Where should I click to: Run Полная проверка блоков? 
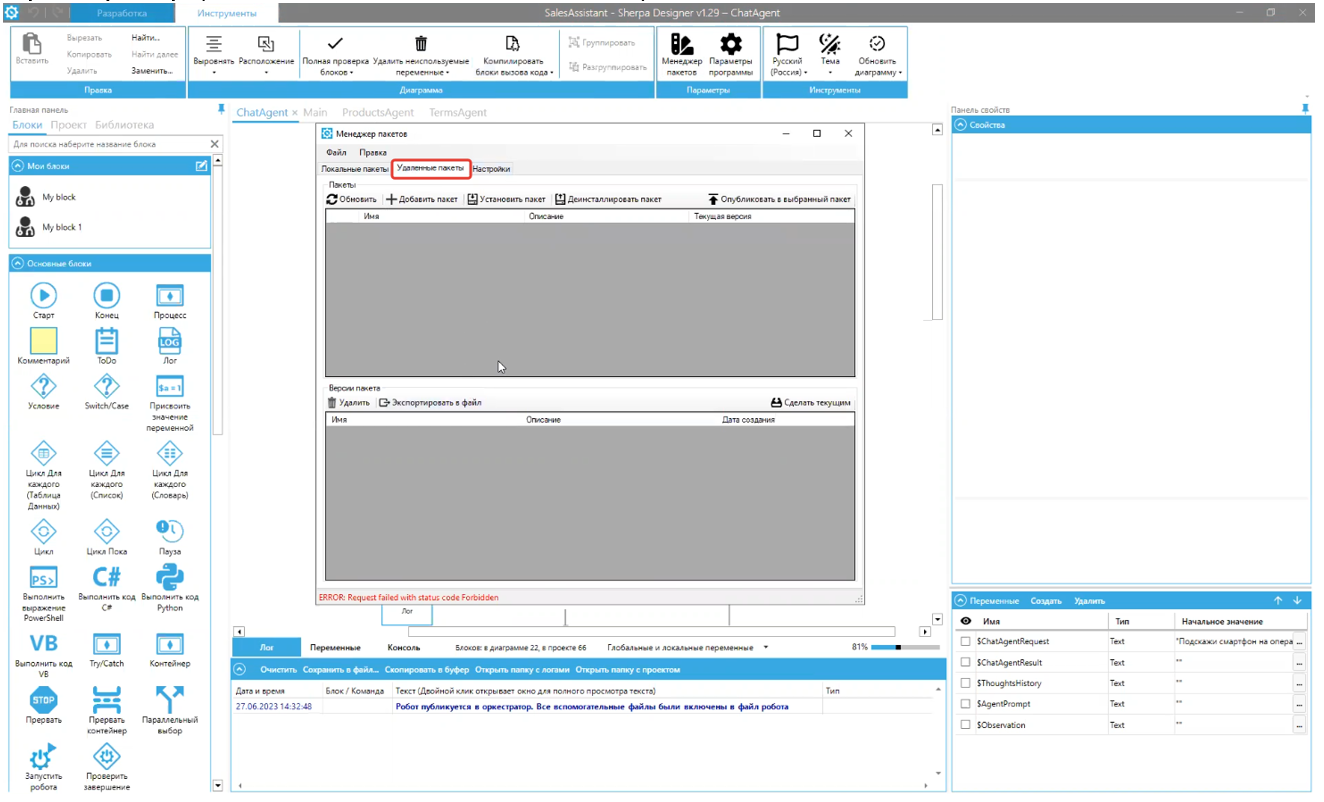coord(335,54)
